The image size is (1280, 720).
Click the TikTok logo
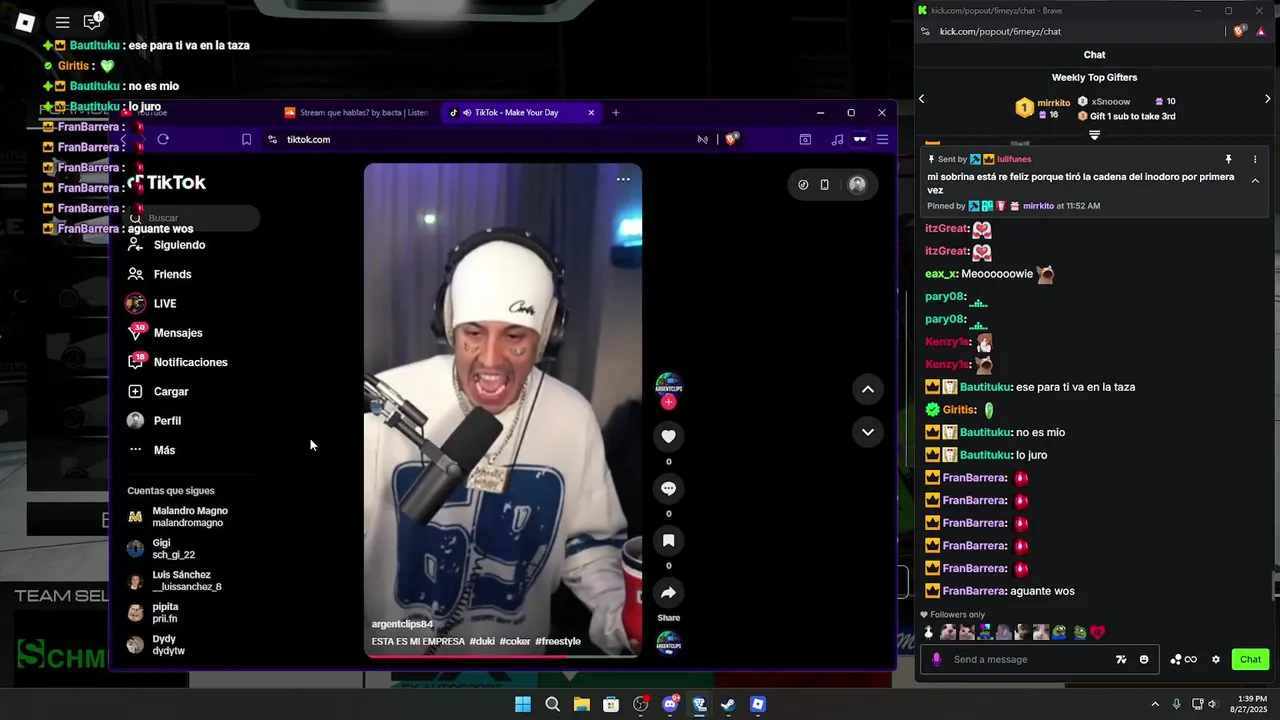[167, 182]
